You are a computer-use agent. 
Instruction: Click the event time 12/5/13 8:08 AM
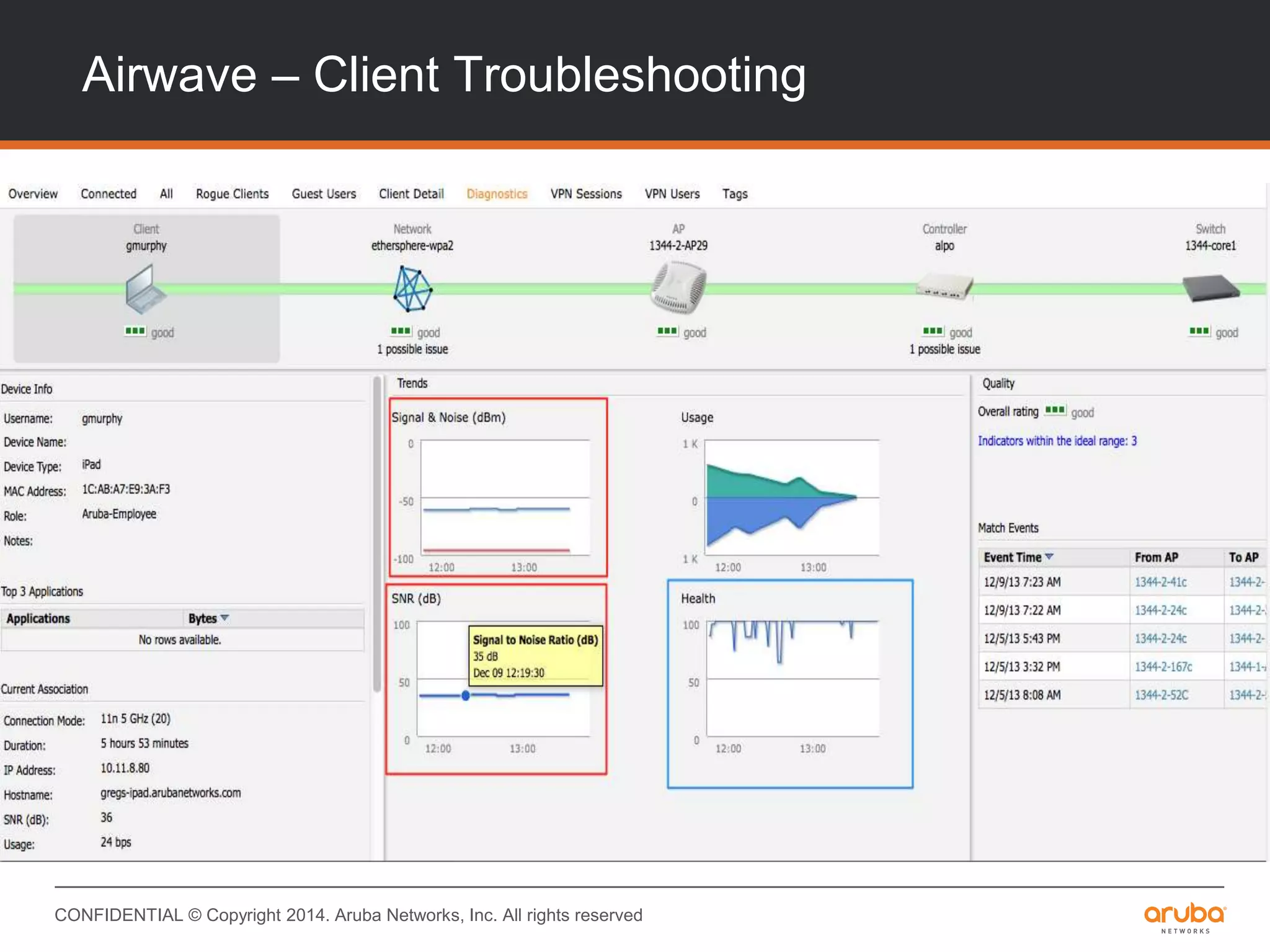[1022, 695]
